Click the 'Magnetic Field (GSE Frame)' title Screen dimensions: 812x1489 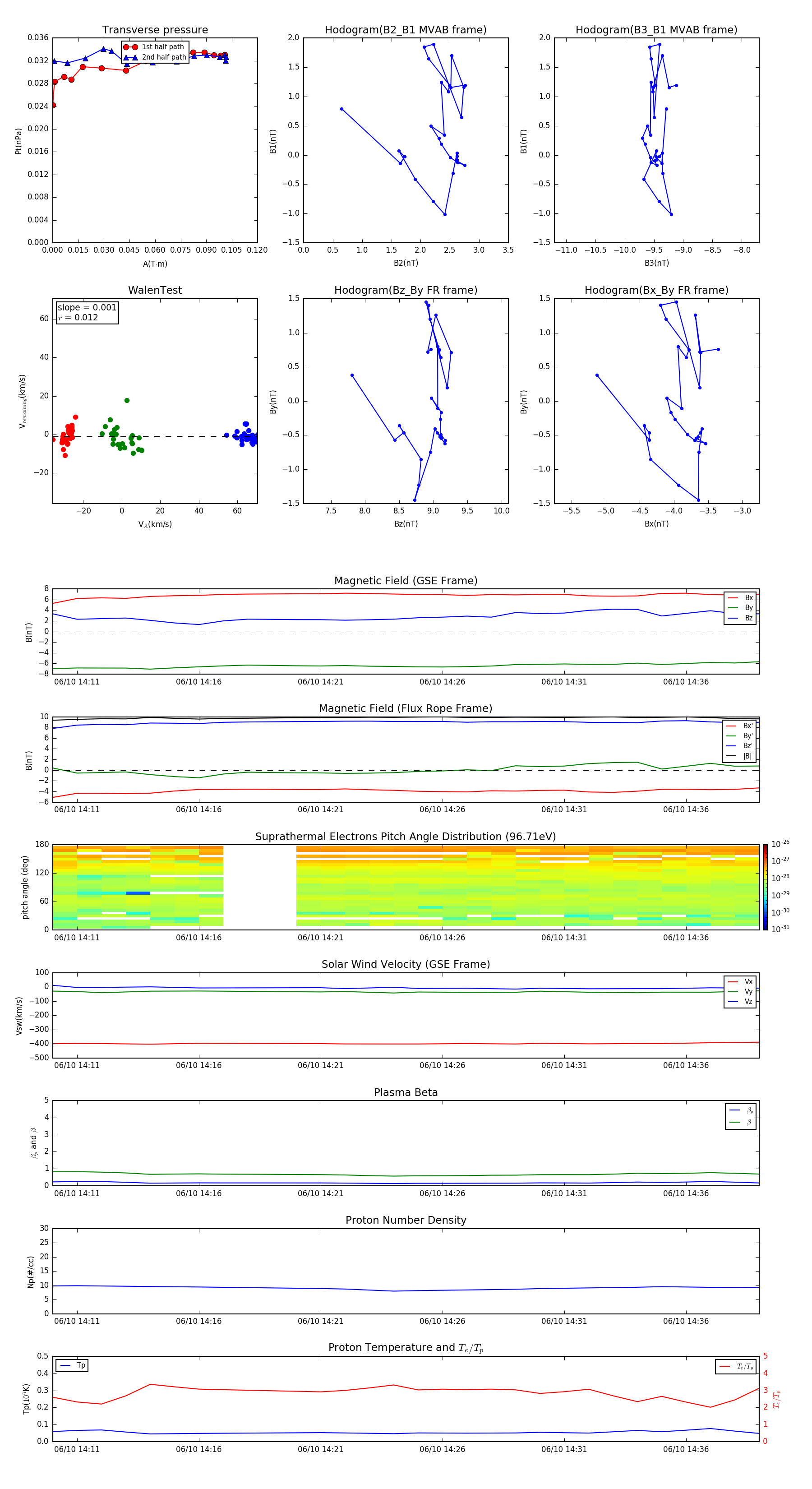point(406,581)
